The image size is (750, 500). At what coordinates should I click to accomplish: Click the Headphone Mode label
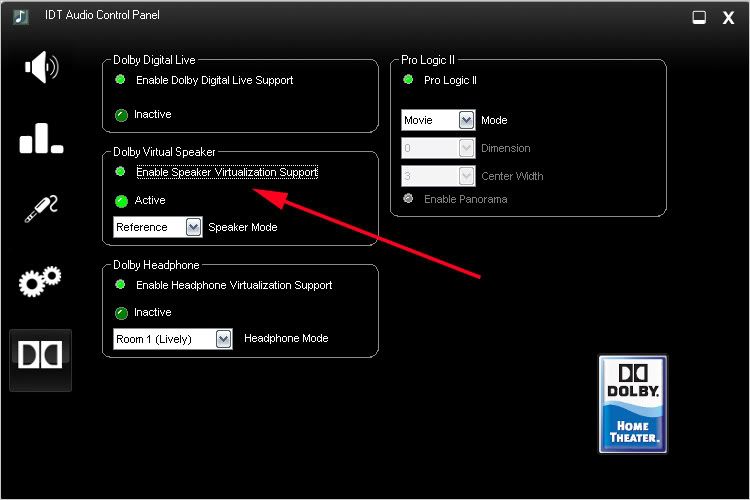(x=286, y=338)
